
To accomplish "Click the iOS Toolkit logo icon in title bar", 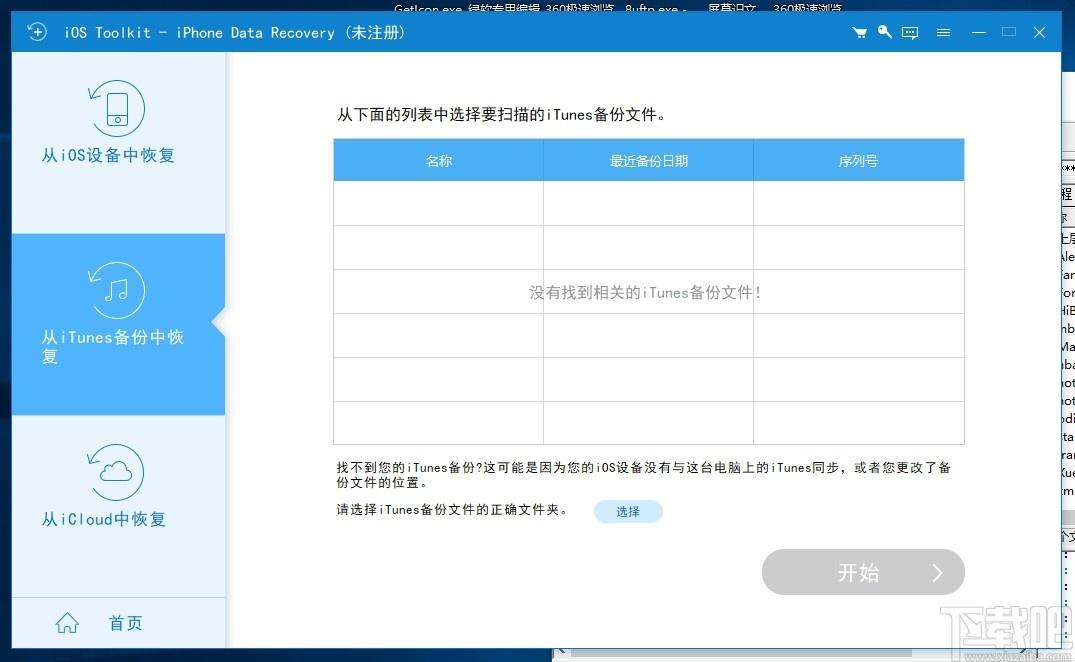I will 36,32.
